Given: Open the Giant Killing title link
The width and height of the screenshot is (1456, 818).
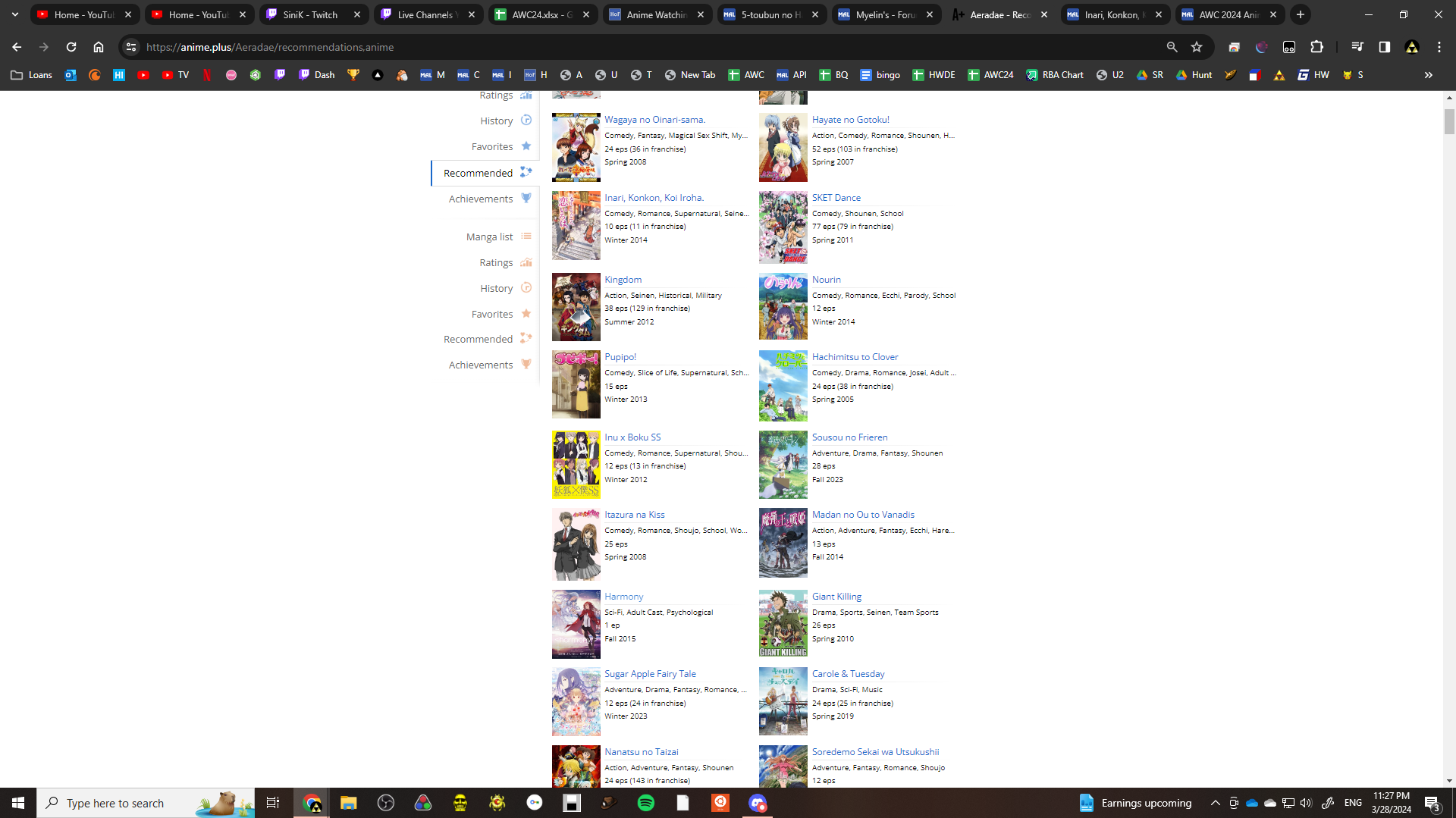Looking at the screenshot, I should tap(836, 597).
